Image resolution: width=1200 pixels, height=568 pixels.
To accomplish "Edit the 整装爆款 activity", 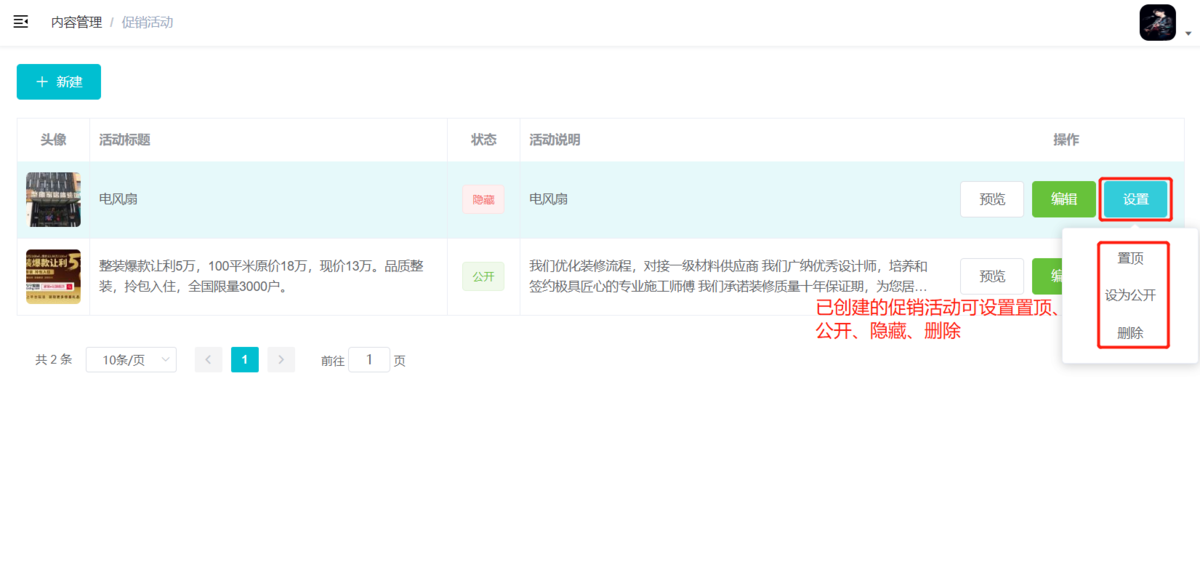I will coord(1048,277).
